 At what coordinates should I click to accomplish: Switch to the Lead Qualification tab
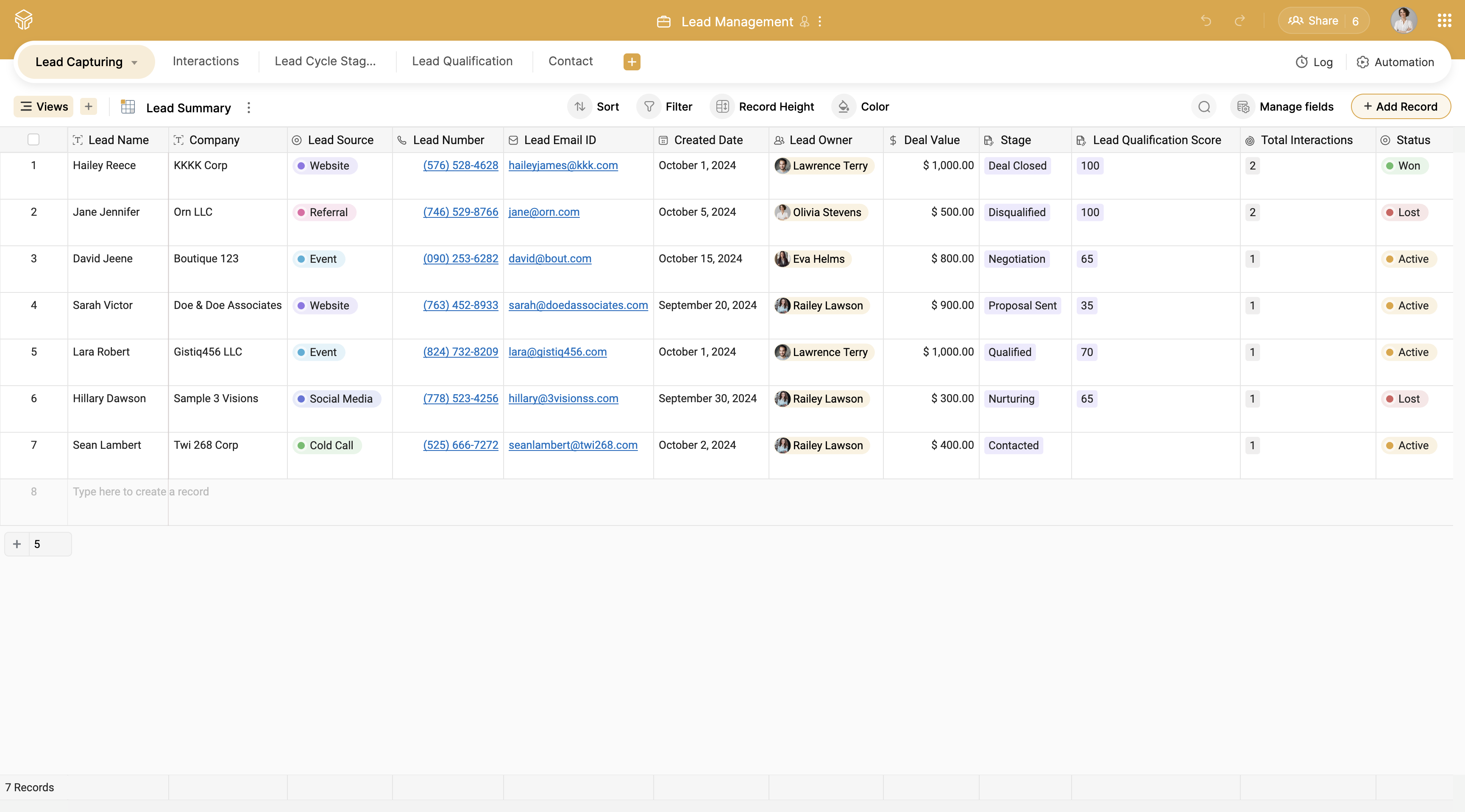tap(462, 61)
